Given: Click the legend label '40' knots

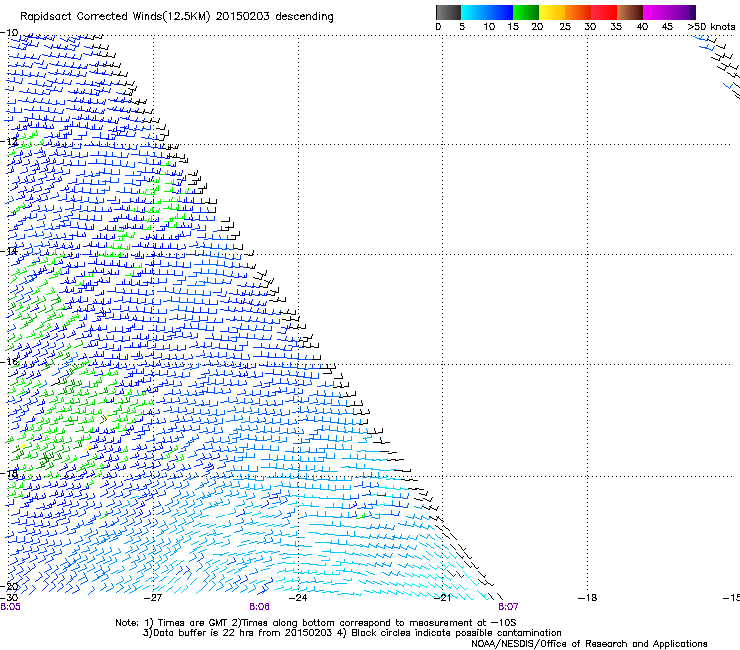Looking at the screenshot, I should [x=642, y=27].
